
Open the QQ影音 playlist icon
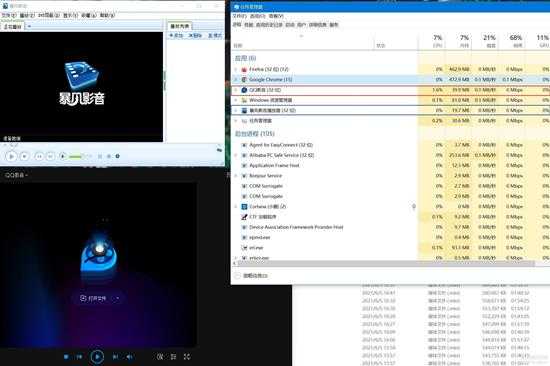pyautogui.click(x=173, y=357)
